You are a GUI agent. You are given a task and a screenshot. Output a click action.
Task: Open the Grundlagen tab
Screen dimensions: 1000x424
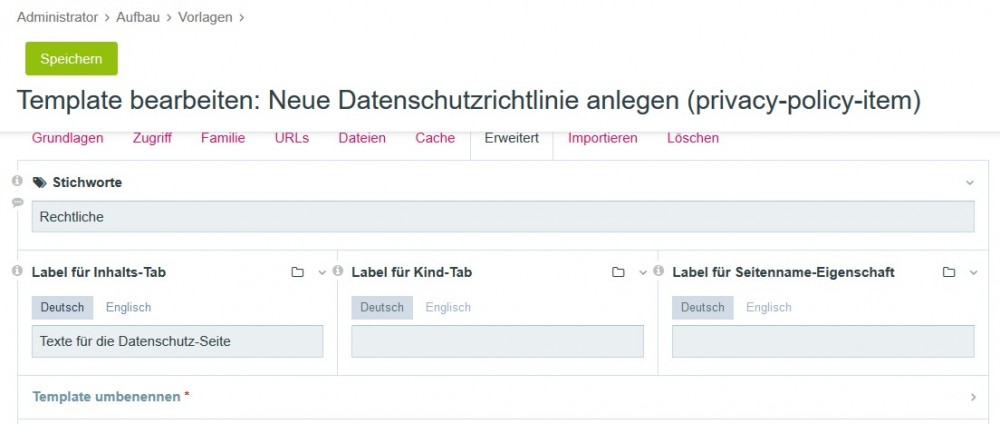[x=68, y=138]
